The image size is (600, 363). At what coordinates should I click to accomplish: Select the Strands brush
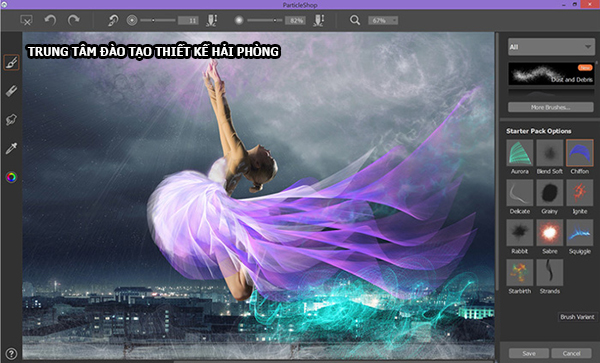tap(549, 273)
